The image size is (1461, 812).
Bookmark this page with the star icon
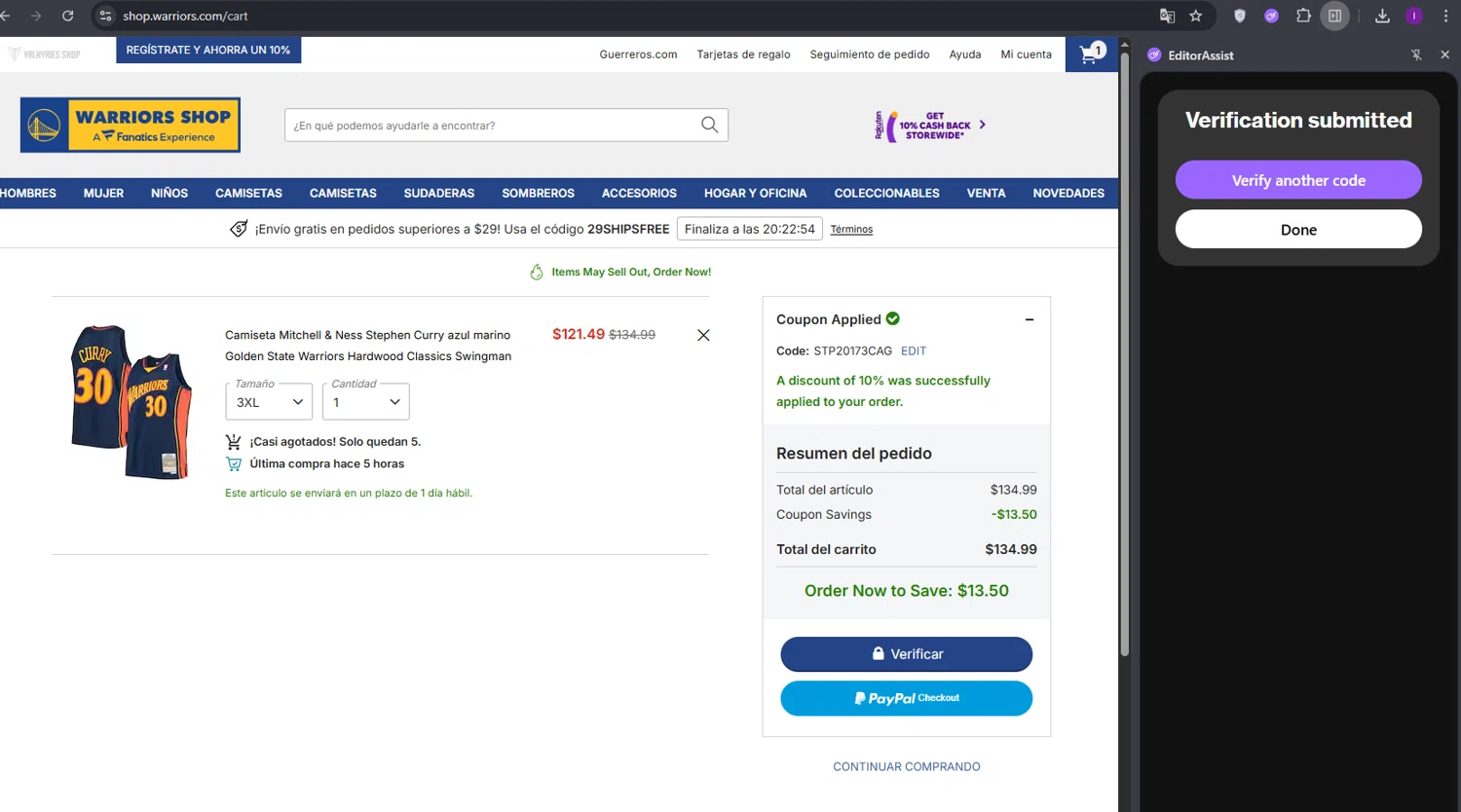(x=1196, y=16)
